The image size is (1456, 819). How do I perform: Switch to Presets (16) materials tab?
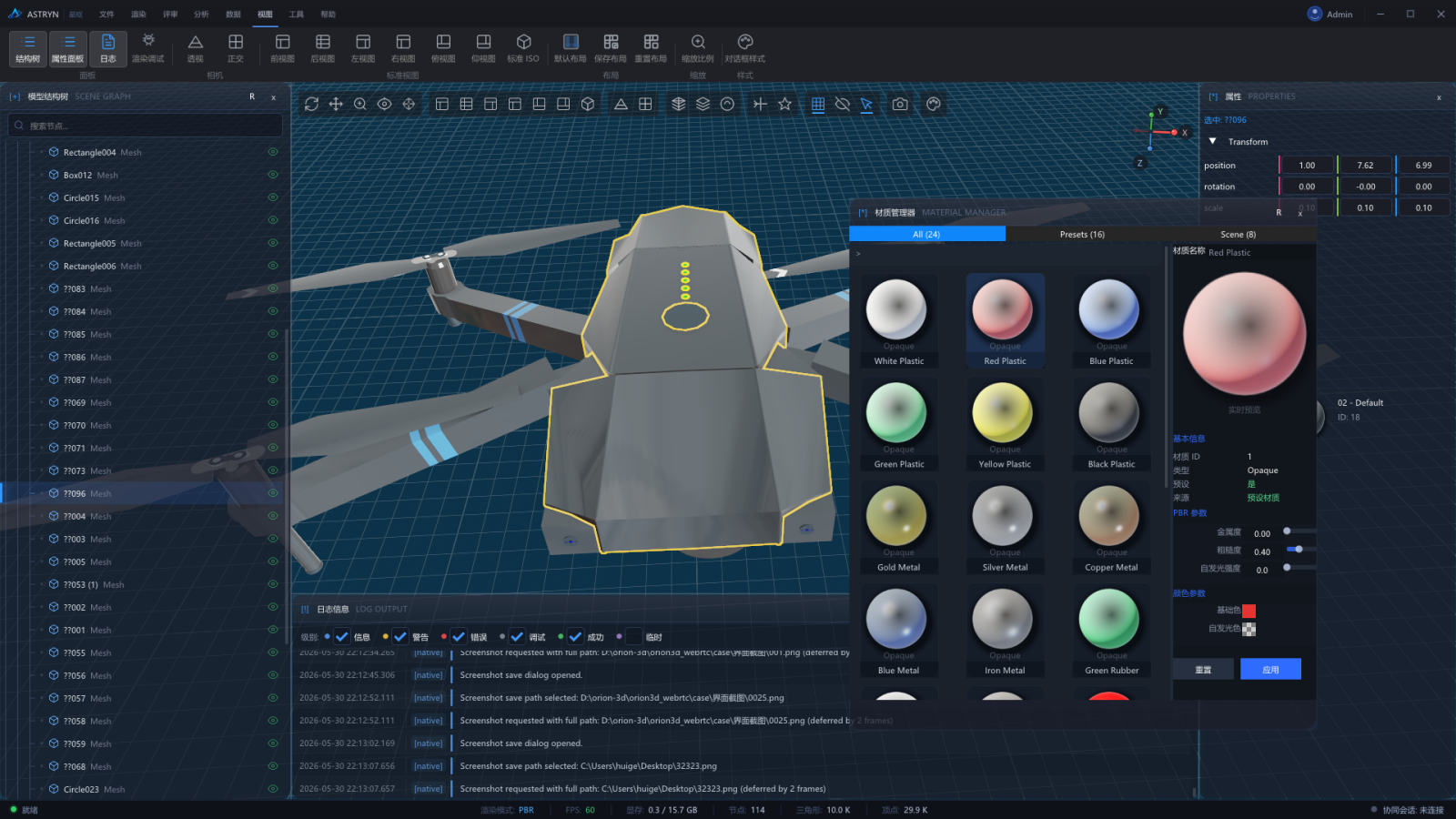pyautogui.click(x=1082, y=234)
